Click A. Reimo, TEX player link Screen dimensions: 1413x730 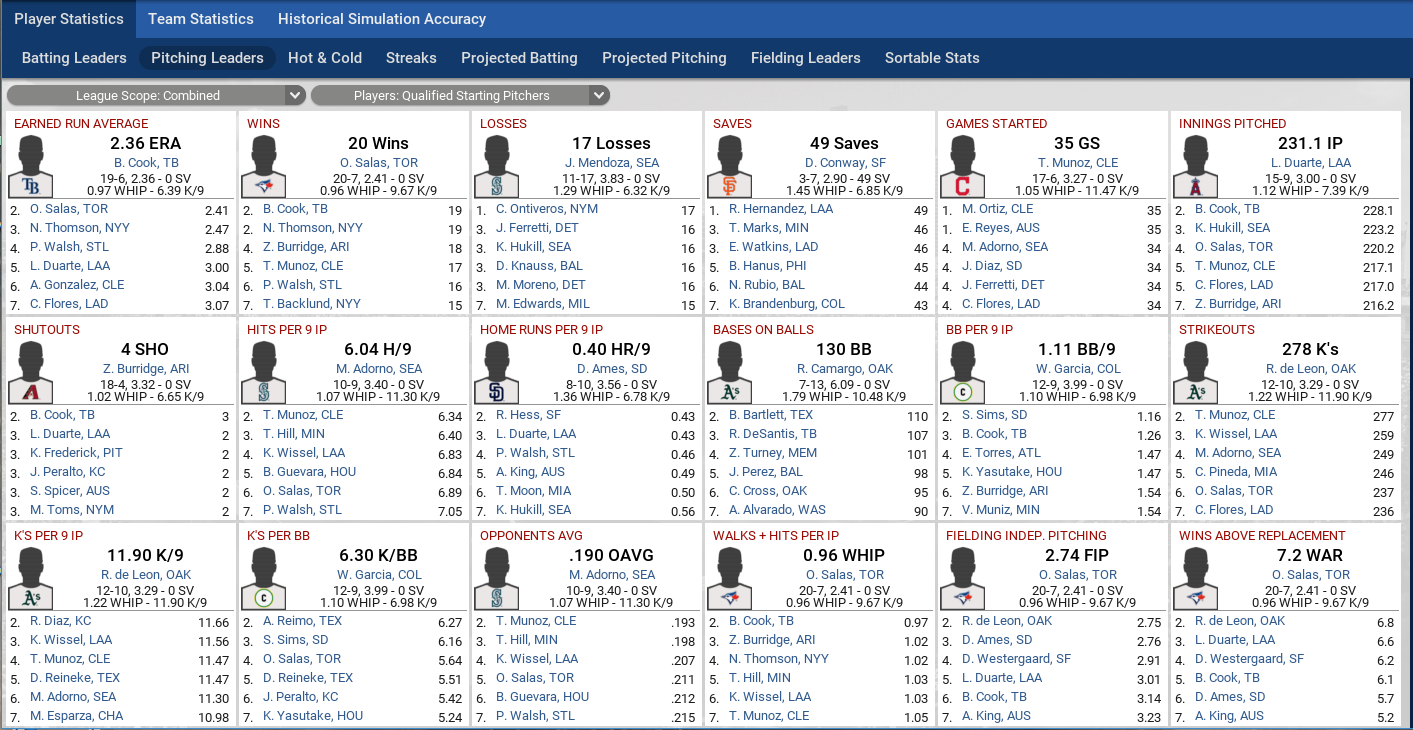[303, 621]
